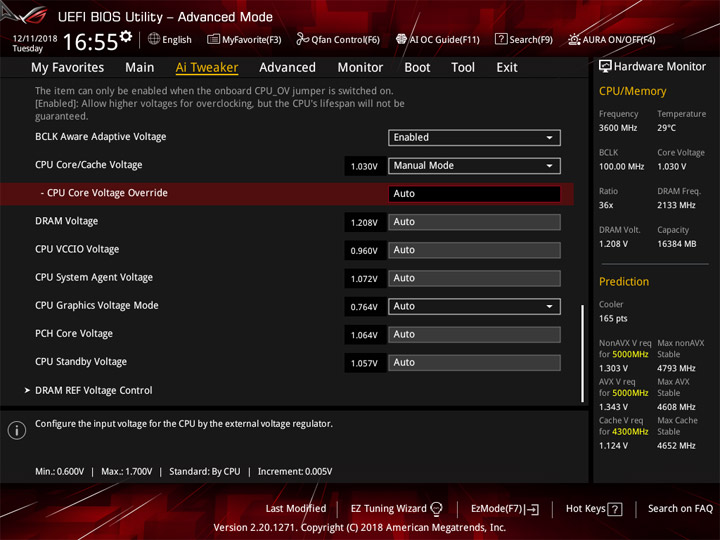The width and height of the screenshot is (720, 540).
Task: Click the 165 pts cooler score
Action: click(613, 319)
